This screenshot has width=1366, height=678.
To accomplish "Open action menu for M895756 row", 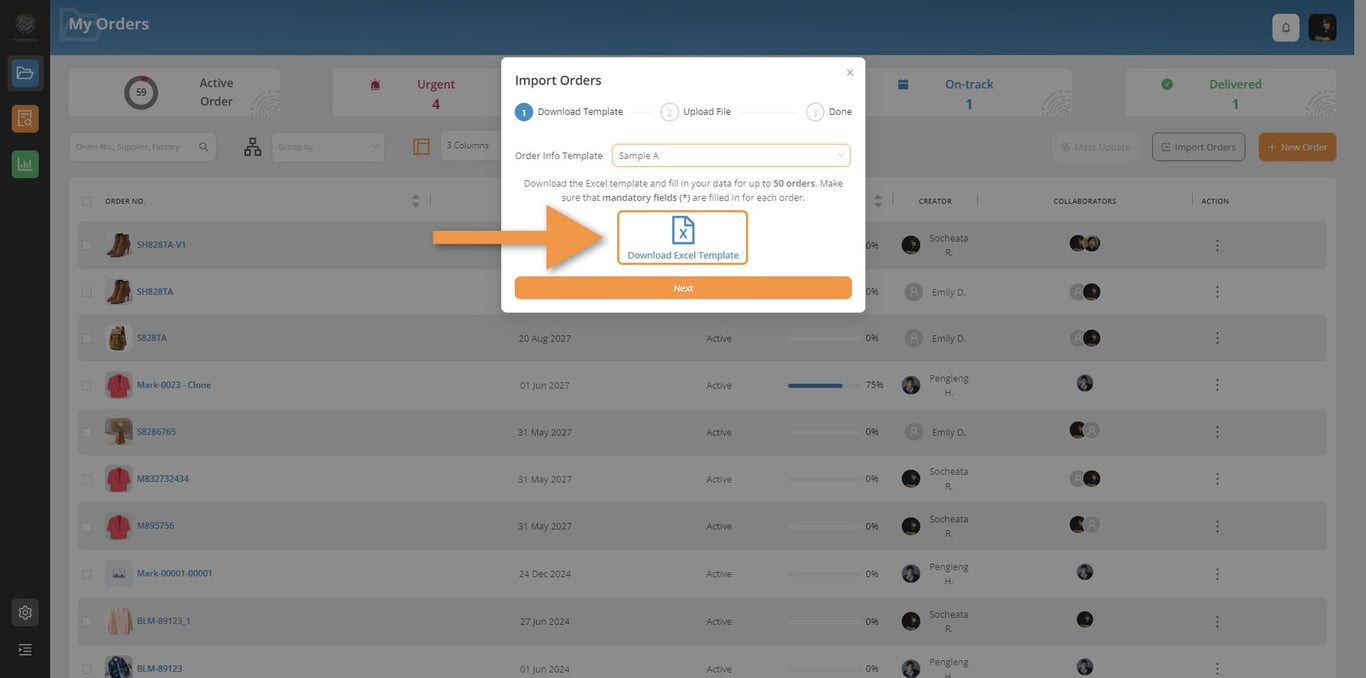I will 1217,526.
